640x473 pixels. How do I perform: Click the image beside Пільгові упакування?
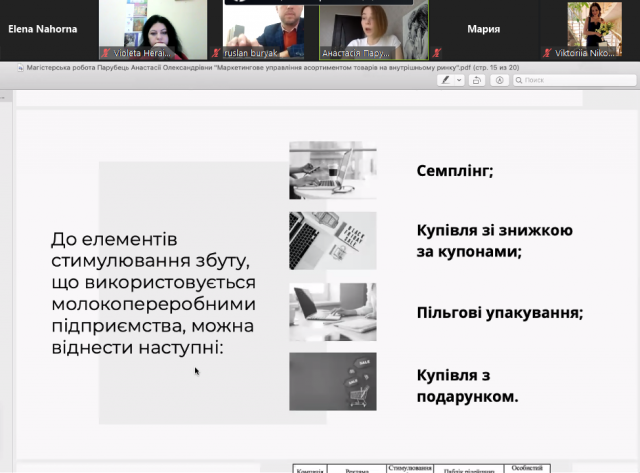332,311
